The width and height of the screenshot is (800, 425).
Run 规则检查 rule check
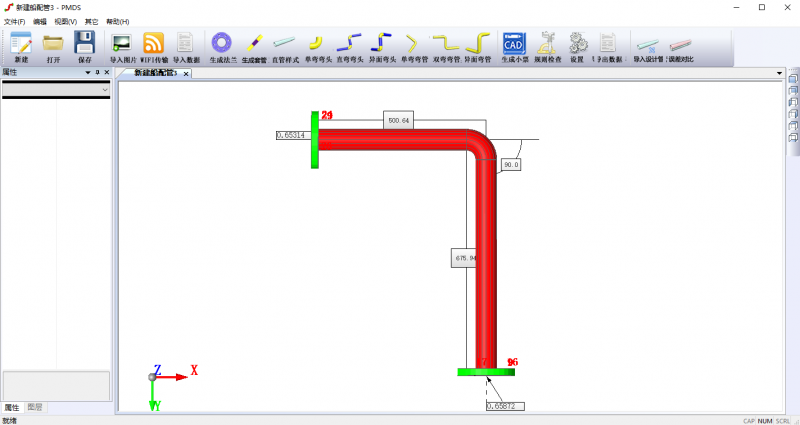[546, 43]
